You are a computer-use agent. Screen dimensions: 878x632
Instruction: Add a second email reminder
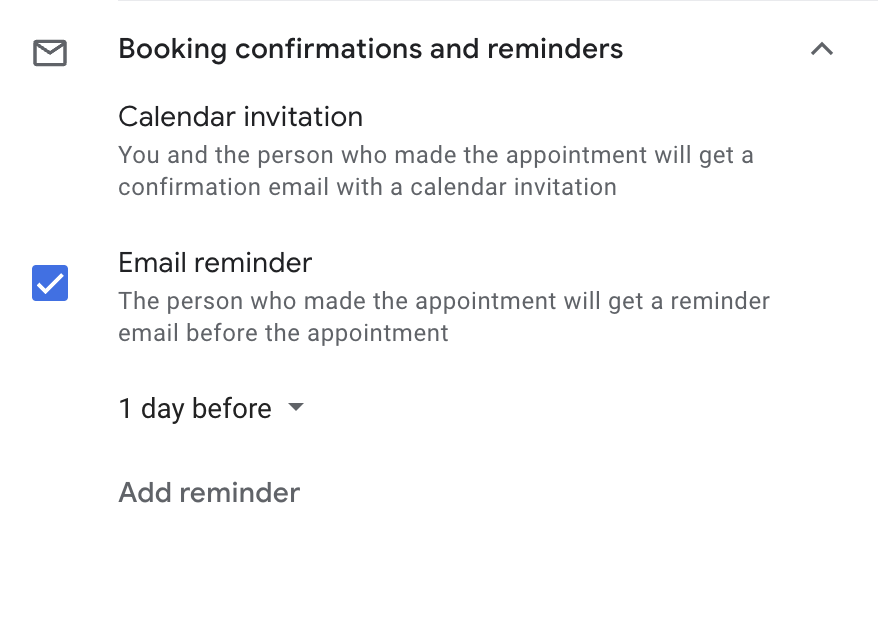209,492
